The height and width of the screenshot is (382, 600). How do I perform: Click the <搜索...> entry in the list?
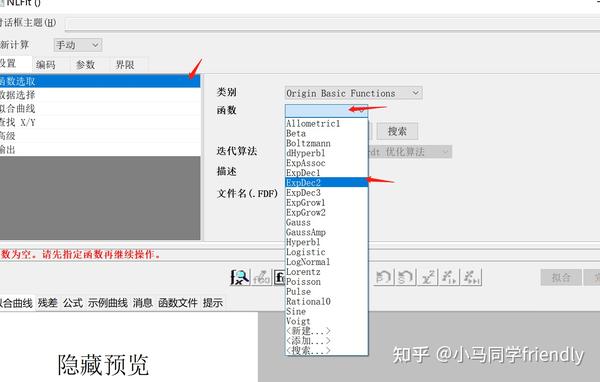[326, 350]
